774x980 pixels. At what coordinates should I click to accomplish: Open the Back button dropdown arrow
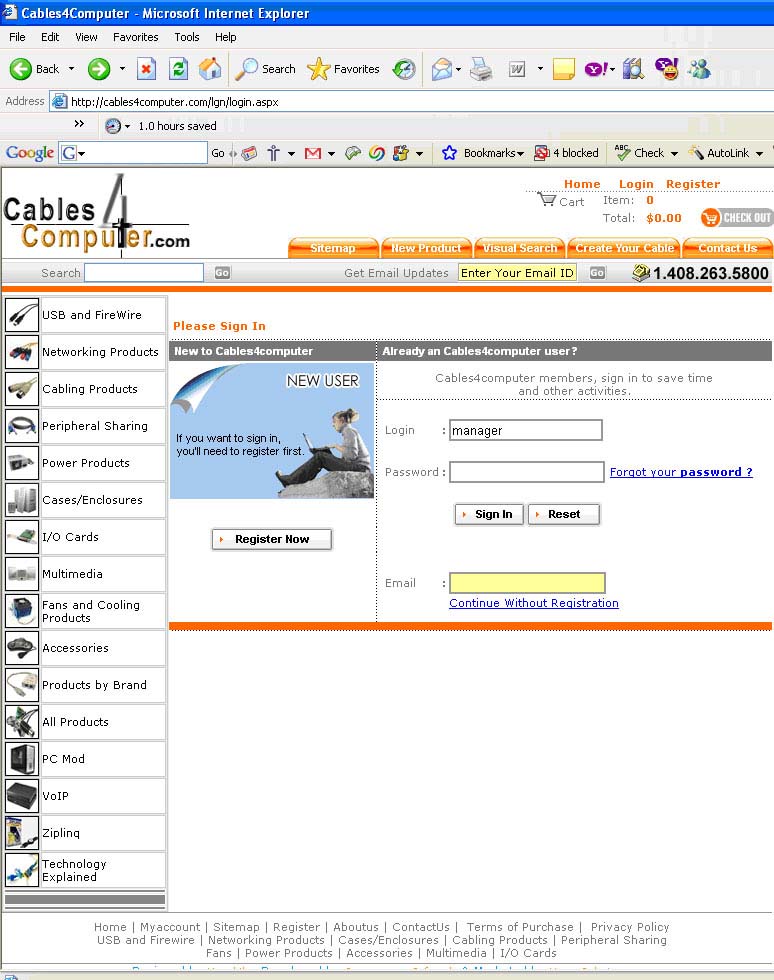click(71, 69)
